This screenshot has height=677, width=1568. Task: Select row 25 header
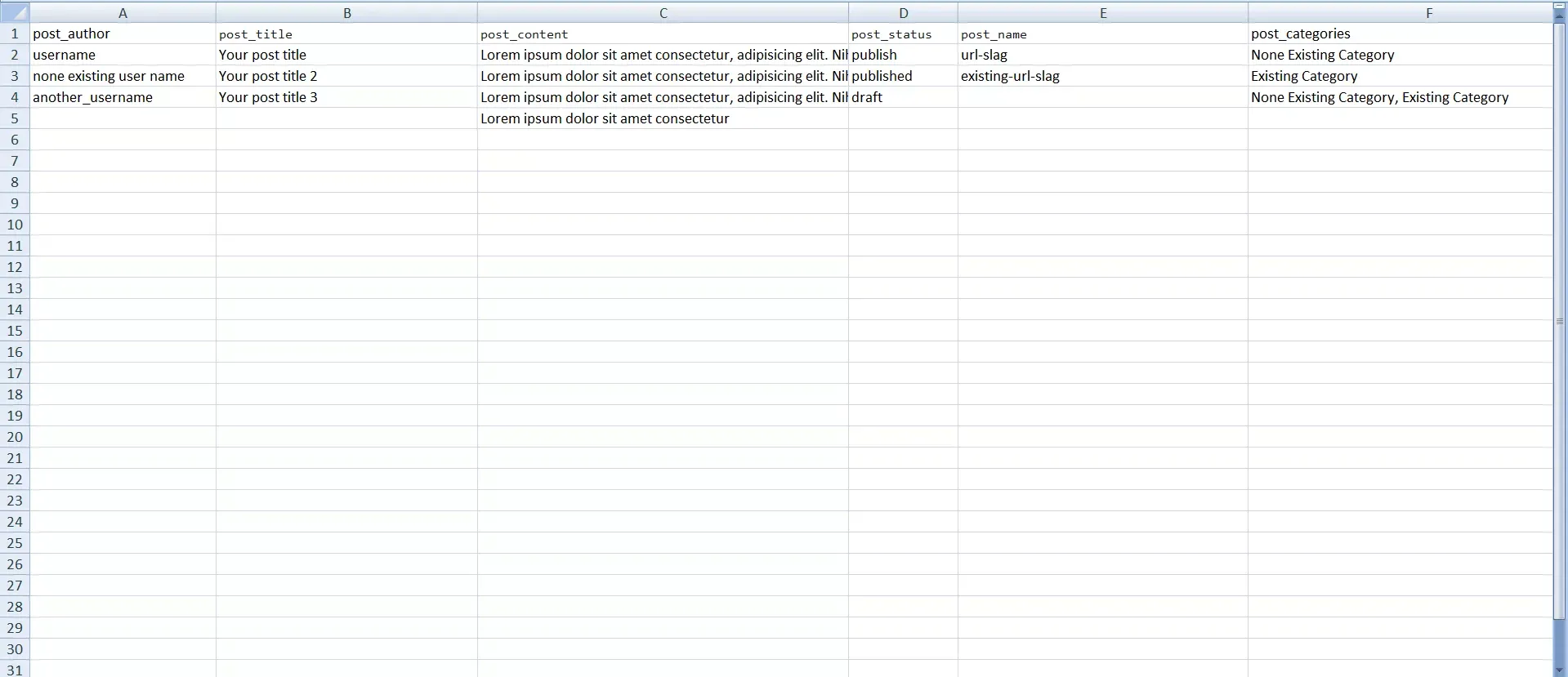tap(15, 543)
